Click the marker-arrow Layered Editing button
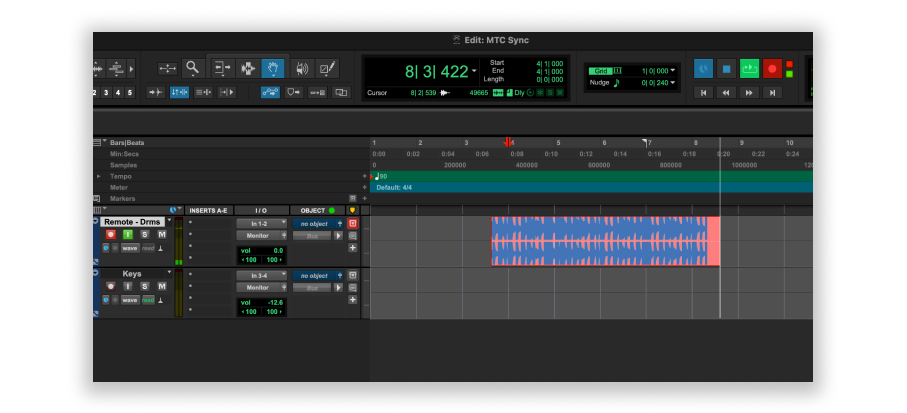Image resolution: width=907 pixels, height=413 pixels. click(294, 92)
